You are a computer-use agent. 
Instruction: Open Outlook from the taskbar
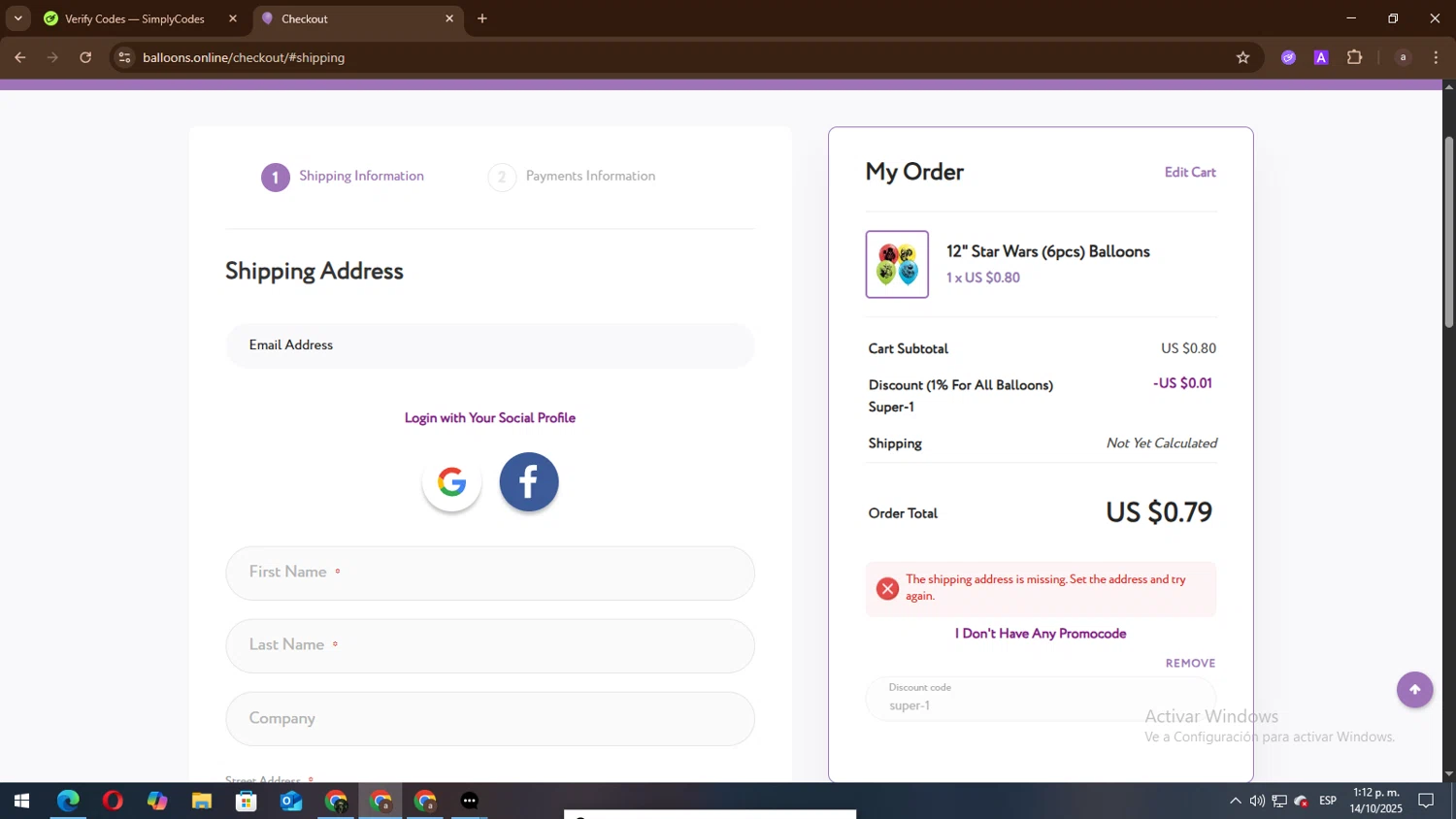pyautogui.click(x=291, y=801)
